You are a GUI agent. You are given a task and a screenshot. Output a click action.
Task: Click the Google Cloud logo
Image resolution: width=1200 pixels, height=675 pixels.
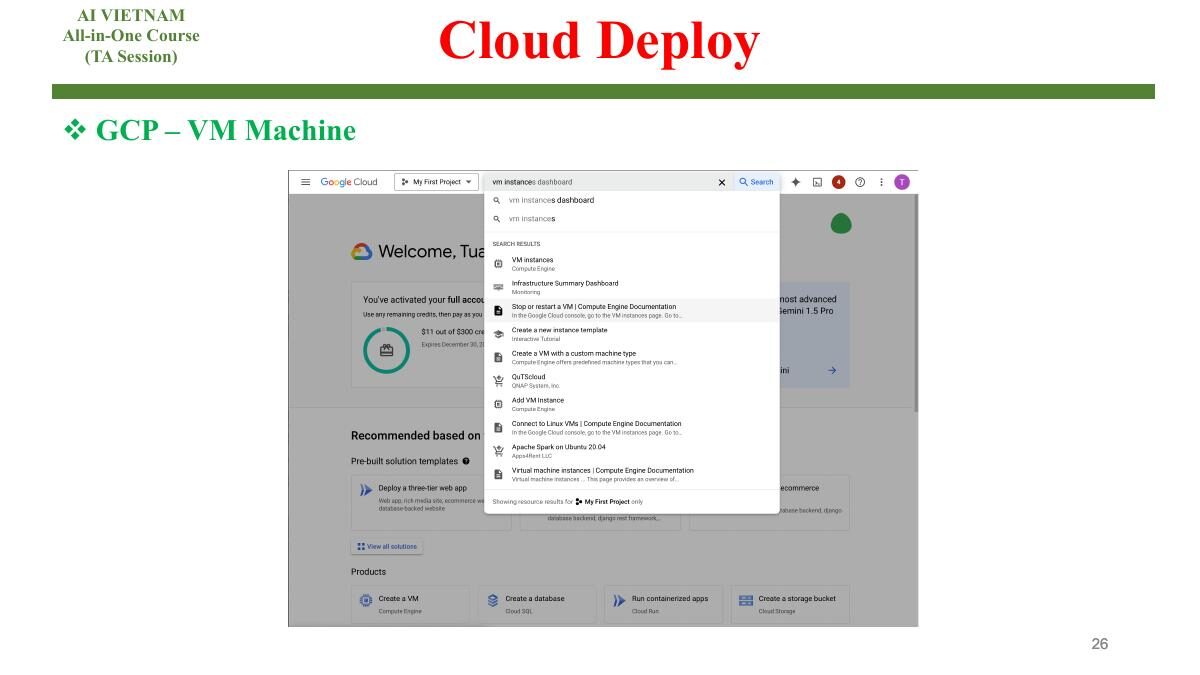pos(349,182)
